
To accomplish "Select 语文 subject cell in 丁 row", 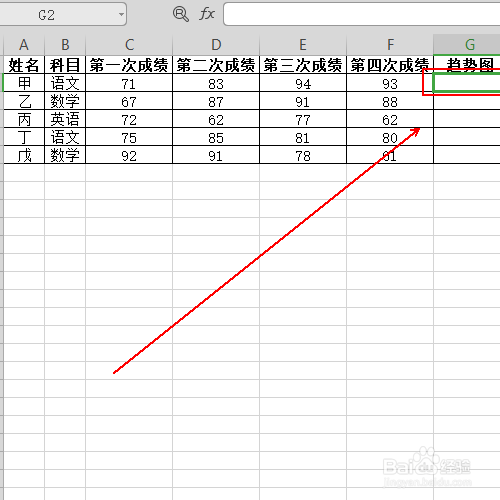I will point(65,137).
